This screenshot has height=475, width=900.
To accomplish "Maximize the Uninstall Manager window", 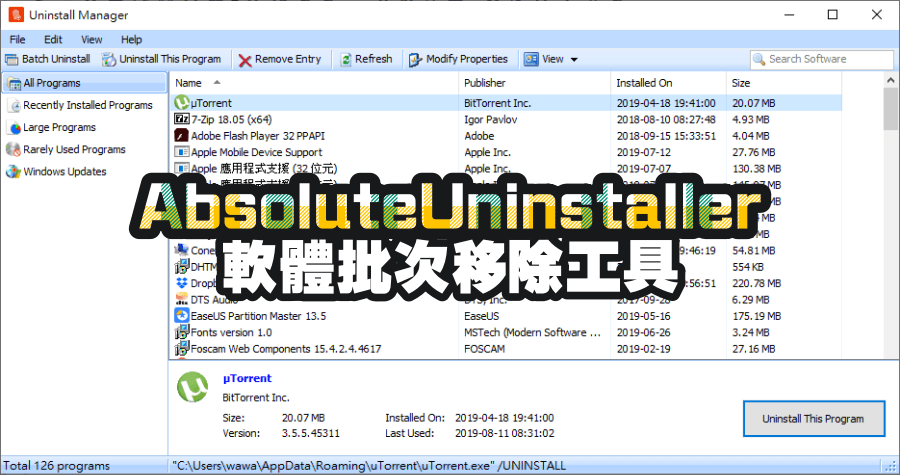I will click(x=833, y=15).
